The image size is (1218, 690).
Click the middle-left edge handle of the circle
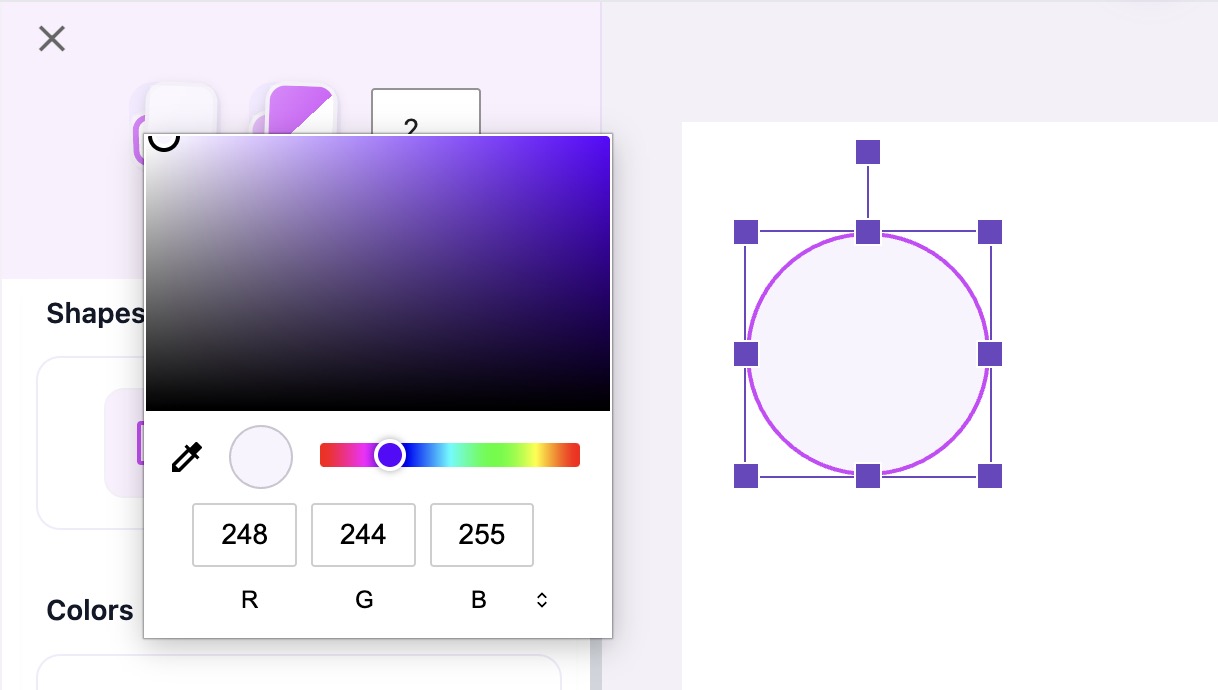coord(746,354)
